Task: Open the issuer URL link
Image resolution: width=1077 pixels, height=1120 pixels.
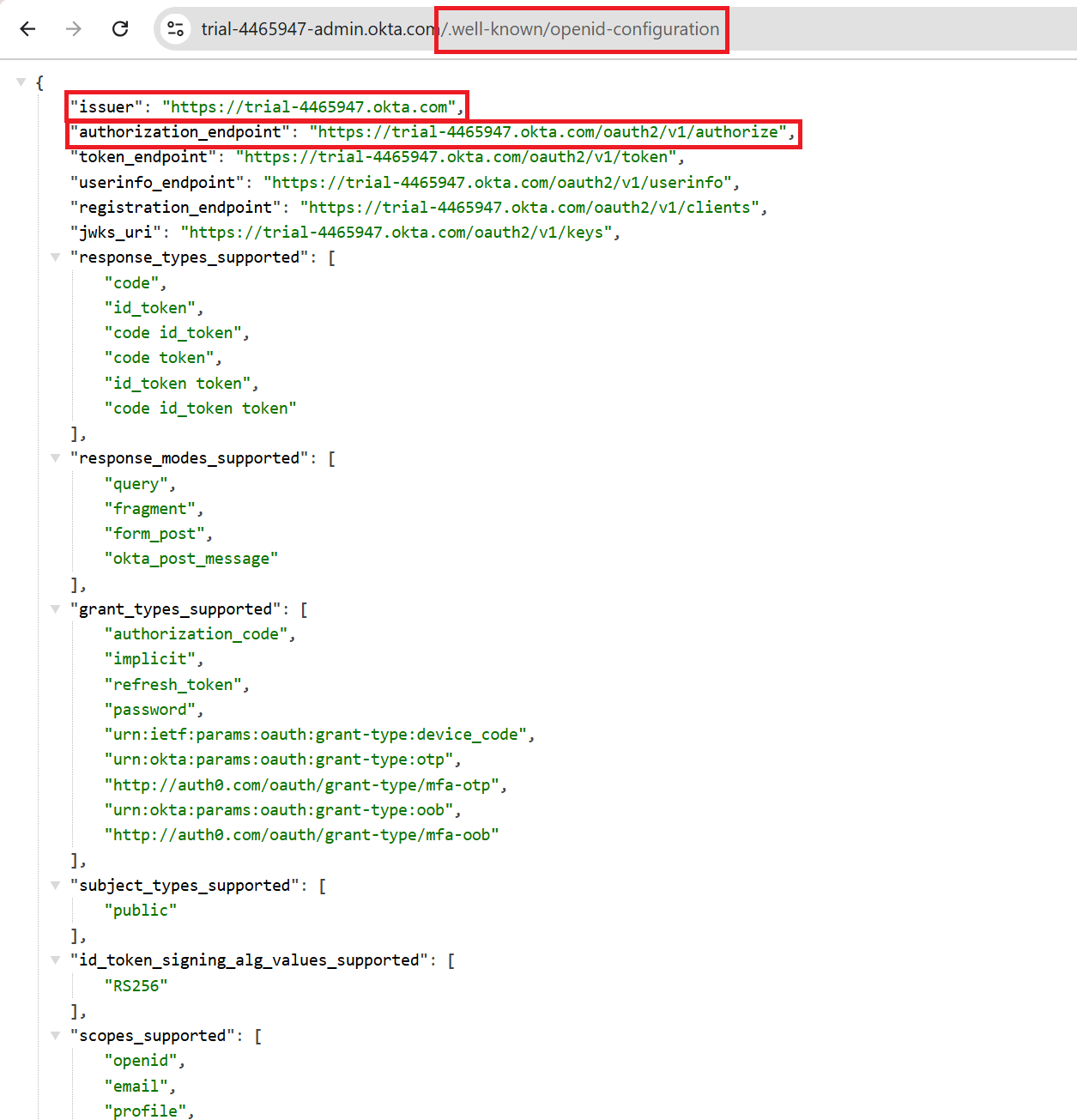Action: point(309,107)
